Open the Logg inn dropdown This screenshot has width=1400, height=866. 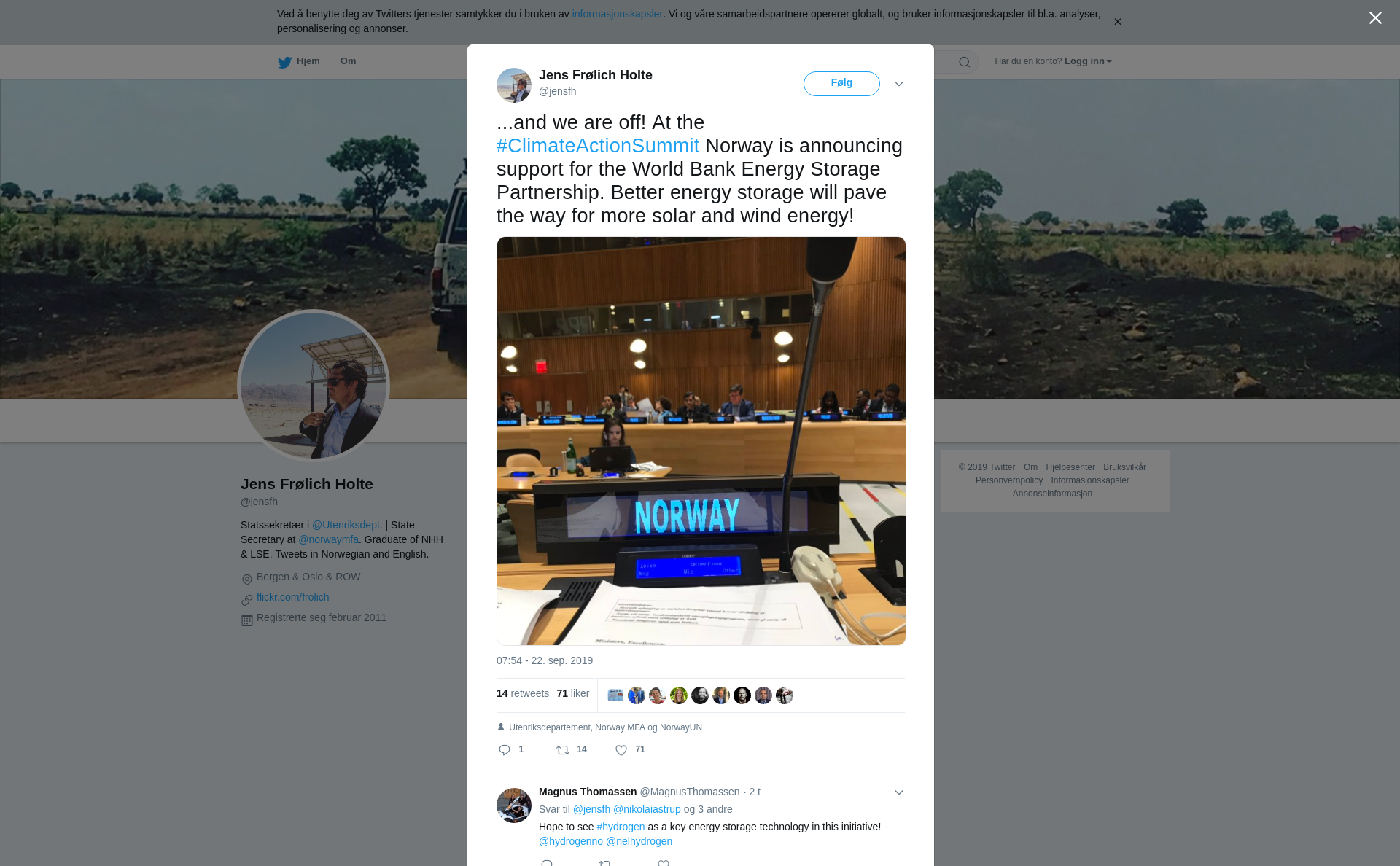click(1088, 61)
